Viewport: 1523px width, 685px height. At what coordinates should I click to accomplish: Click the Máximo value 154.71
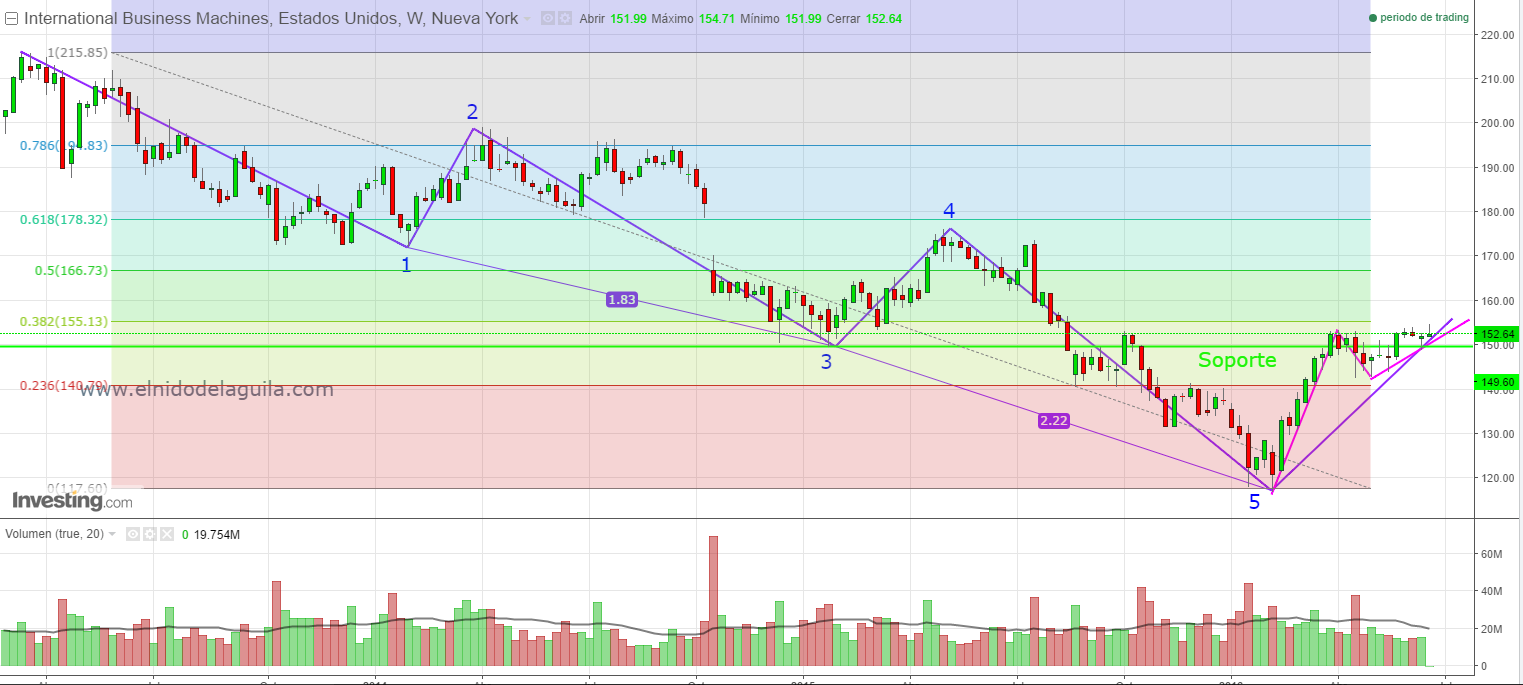(x=715, y=18)
